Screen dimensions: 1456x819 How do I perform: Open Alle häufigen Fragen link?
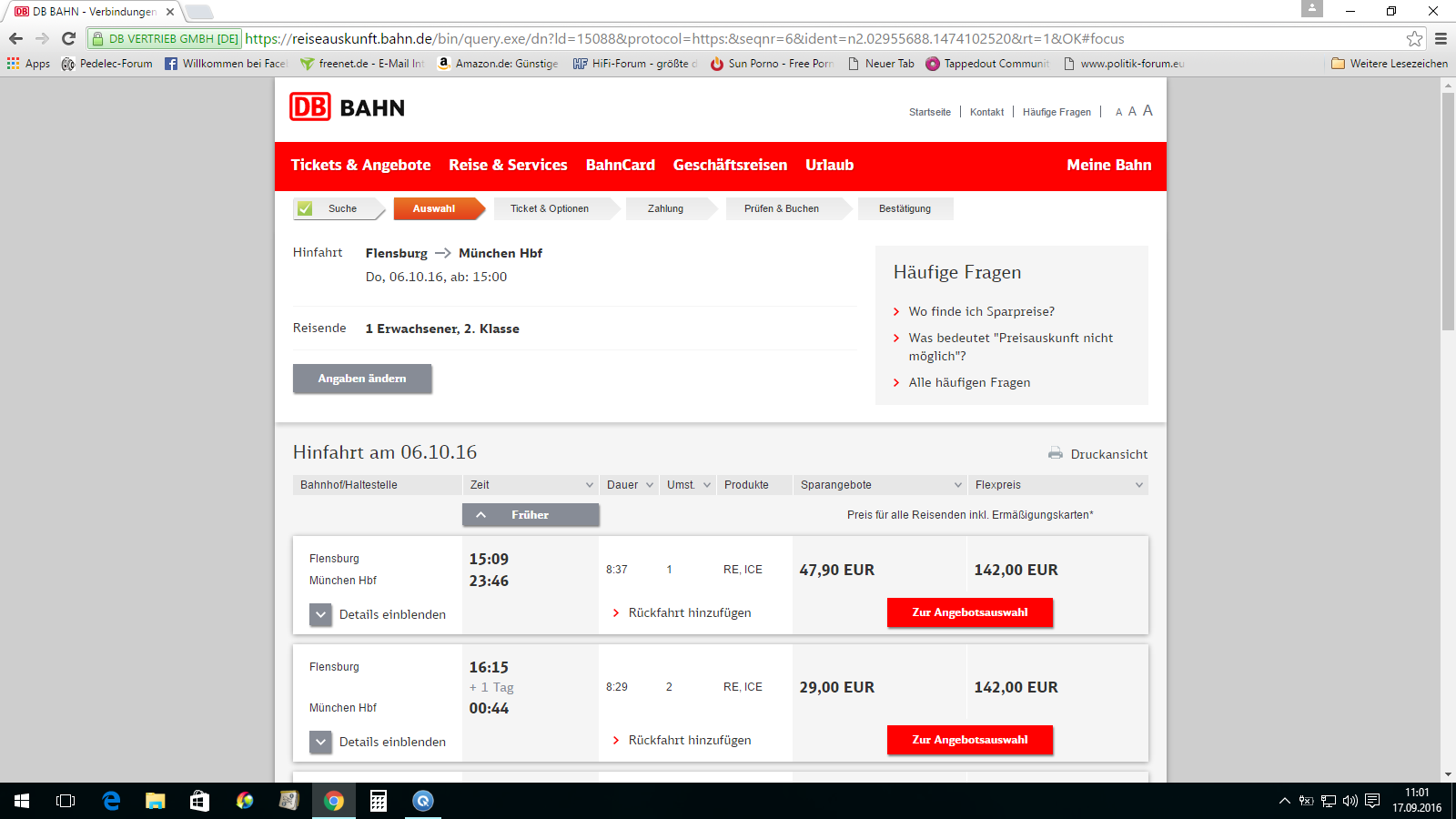tap(969, 383)
